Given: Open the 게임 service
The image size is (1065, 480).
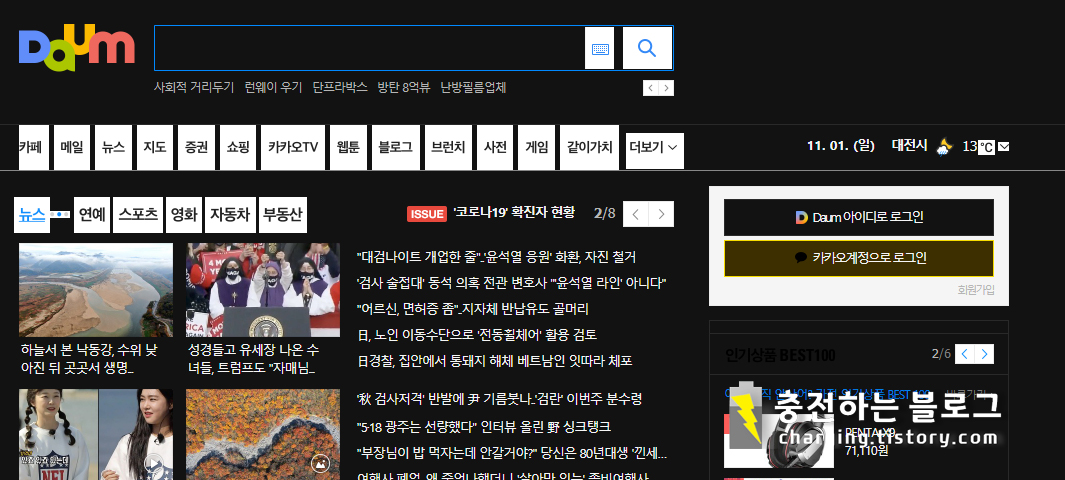Looking at the screenshot, I should pyautogui.click(x=537, y=147).
